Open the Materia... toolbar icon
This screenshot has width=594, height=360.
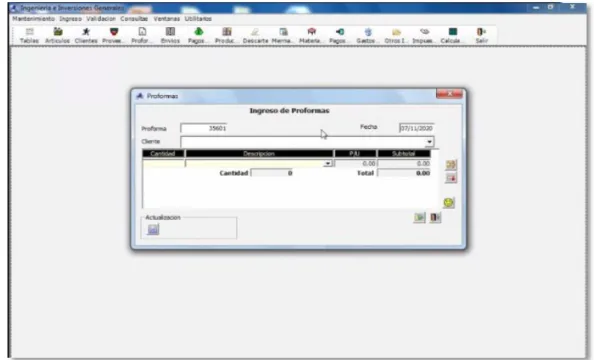pyautogui.click(x=311, y=36)
